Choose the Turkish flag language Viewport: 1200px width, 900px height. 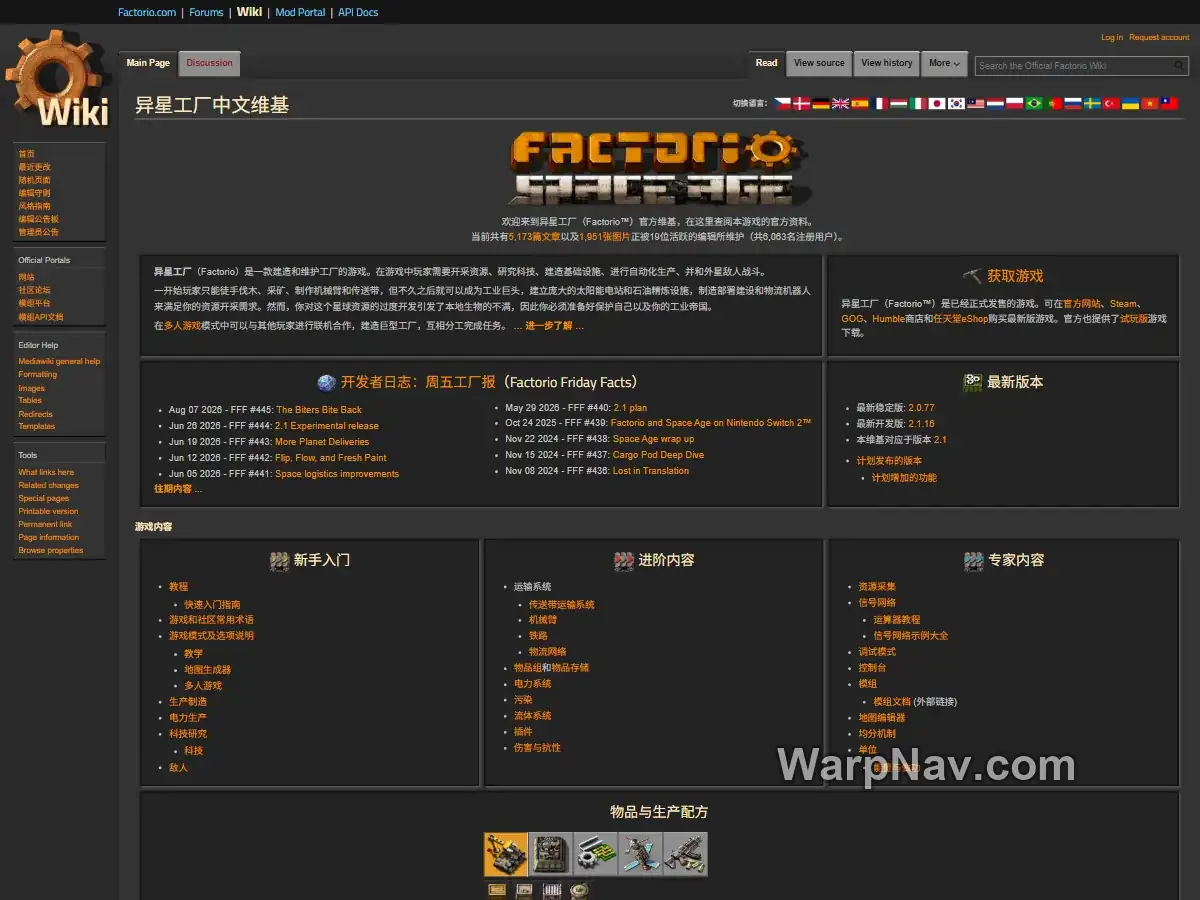(1111, 103)
